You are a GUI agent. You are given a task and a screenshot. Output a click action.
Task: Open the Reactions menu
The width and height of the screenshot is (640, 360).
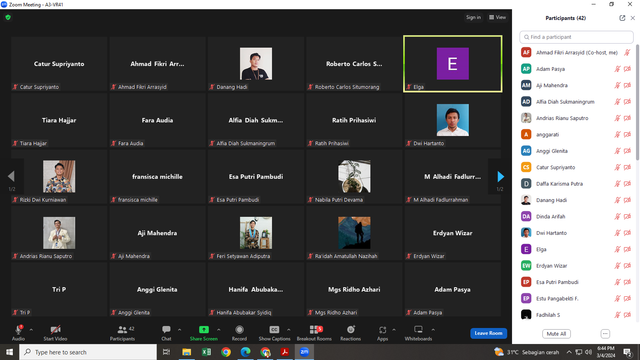pyautogui.click(x=351, y=333)
